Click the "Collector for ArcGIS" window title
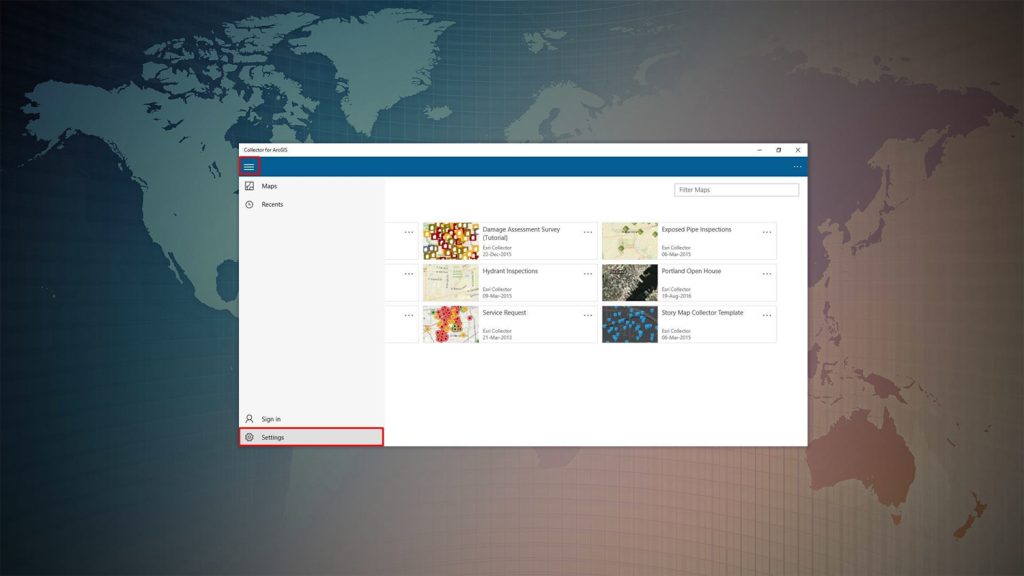The image size is (1024, 576). (x=266, y=150)
